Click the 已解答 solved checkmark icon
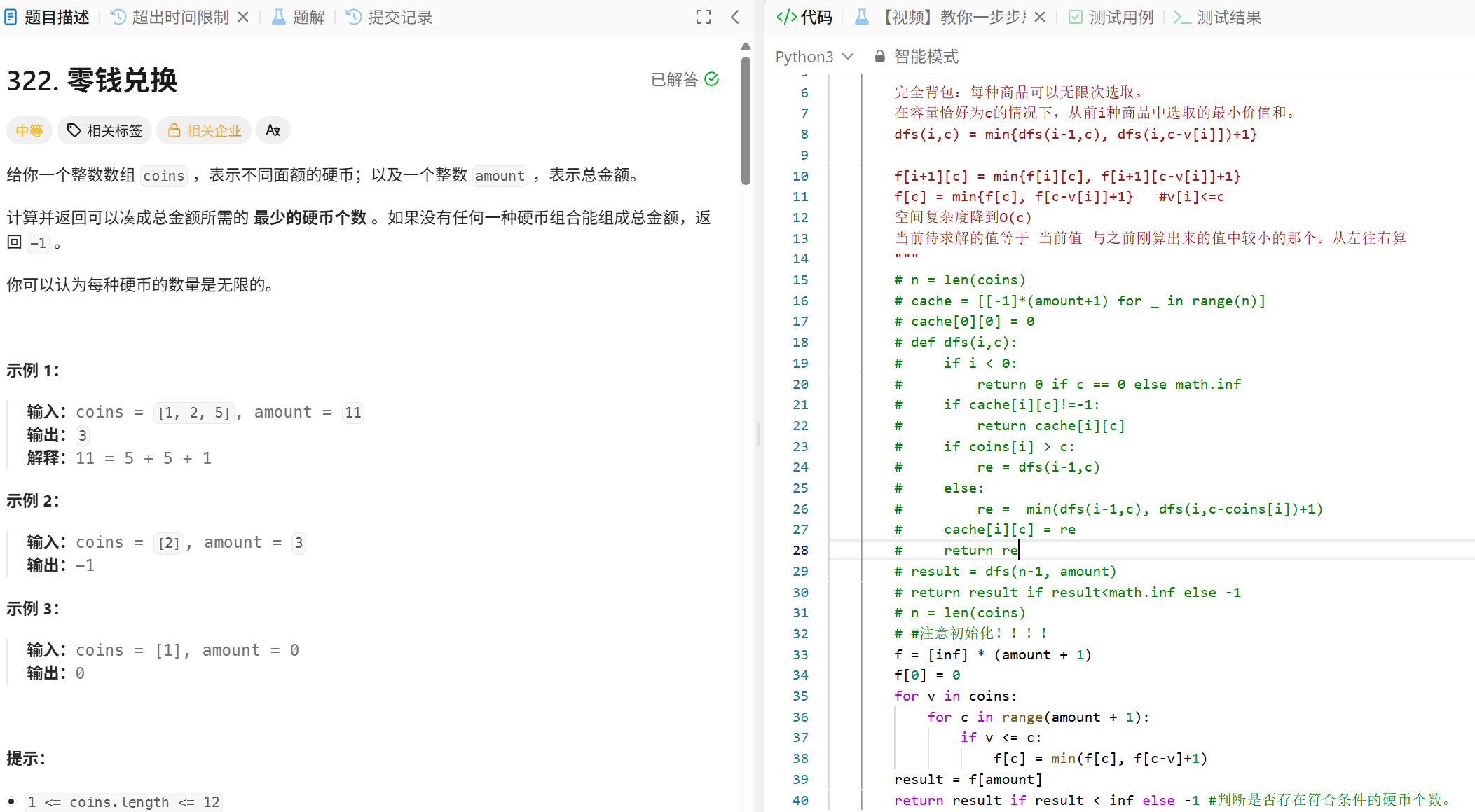 coord(712,79)
